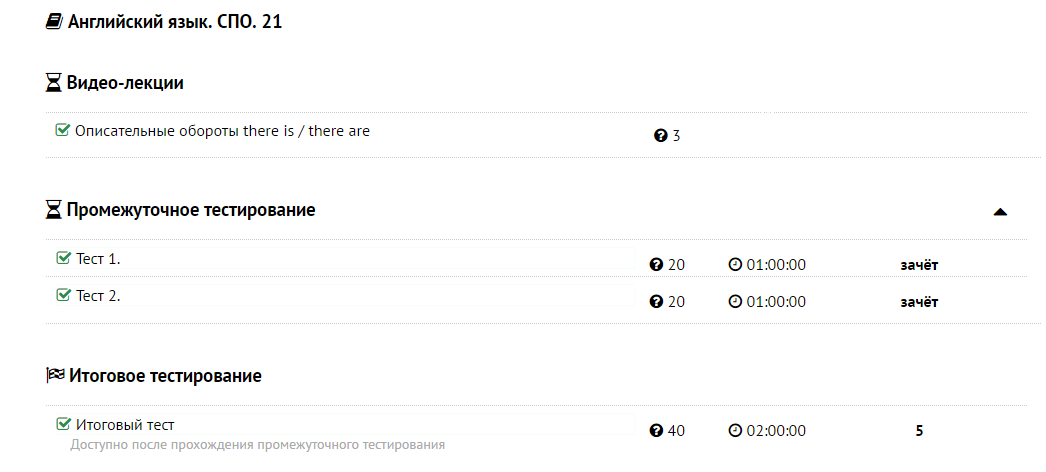Screen dimensions: 1046x472
Task: Click the book icon beside Английский язык
Action: [55, 22]
